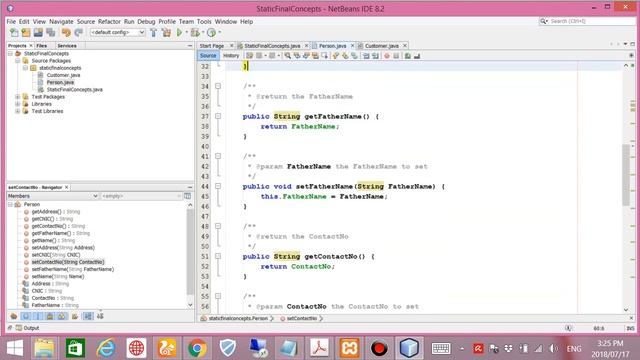The height and width of the screenshot is (360, 640).
Task: Toggle the Toggle Bookmark editor icon
Action: [354, 56]
